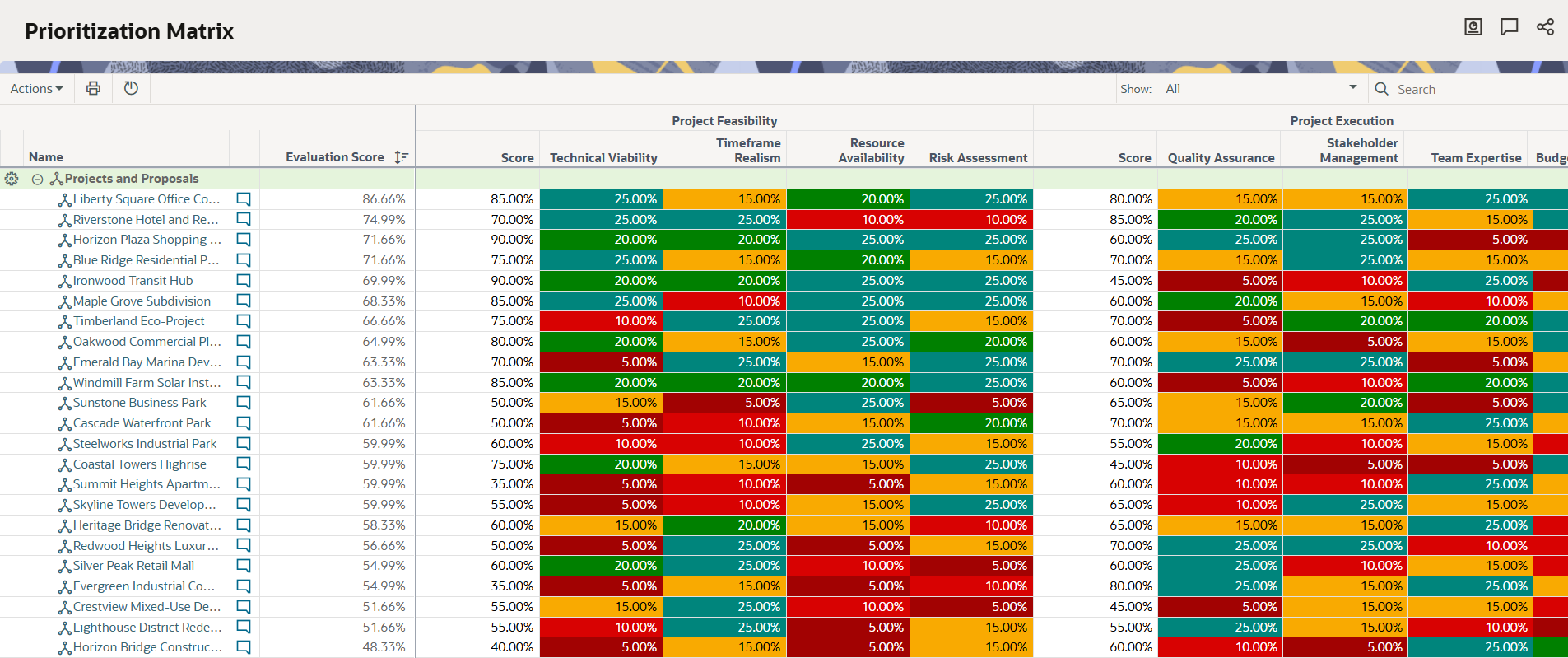Viewport: 1568px width, 658px height.
Task: Click the search magnifier icon
Action: point(1382,89)
